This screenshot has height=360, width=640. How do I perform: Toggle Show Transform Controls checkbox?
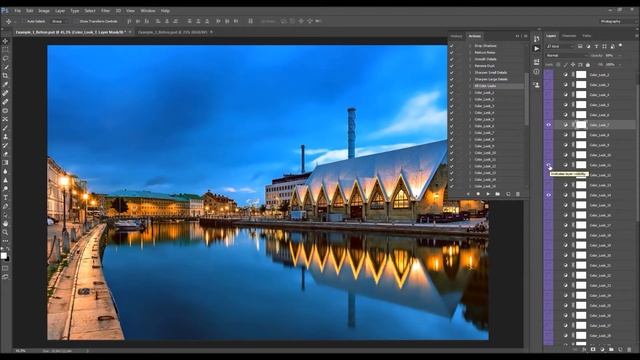click(x=76, y=21)
